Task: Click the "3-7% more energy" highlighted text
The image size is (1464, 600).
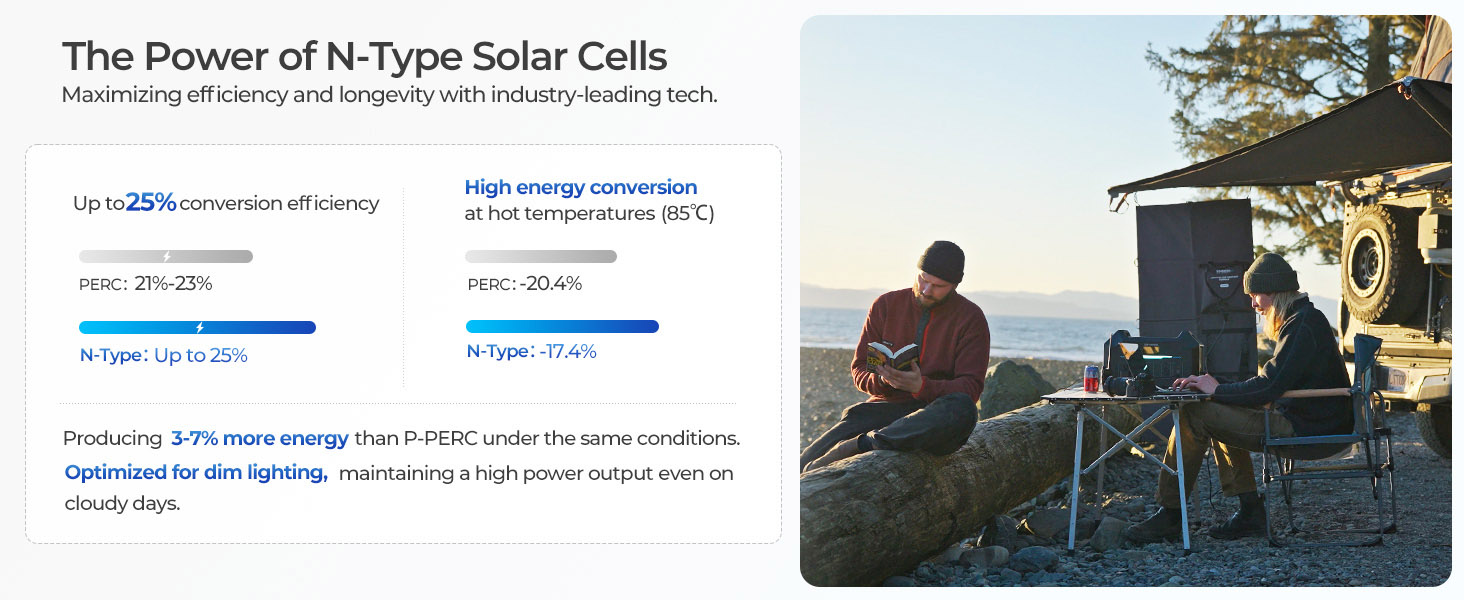Action: point(260,439)
